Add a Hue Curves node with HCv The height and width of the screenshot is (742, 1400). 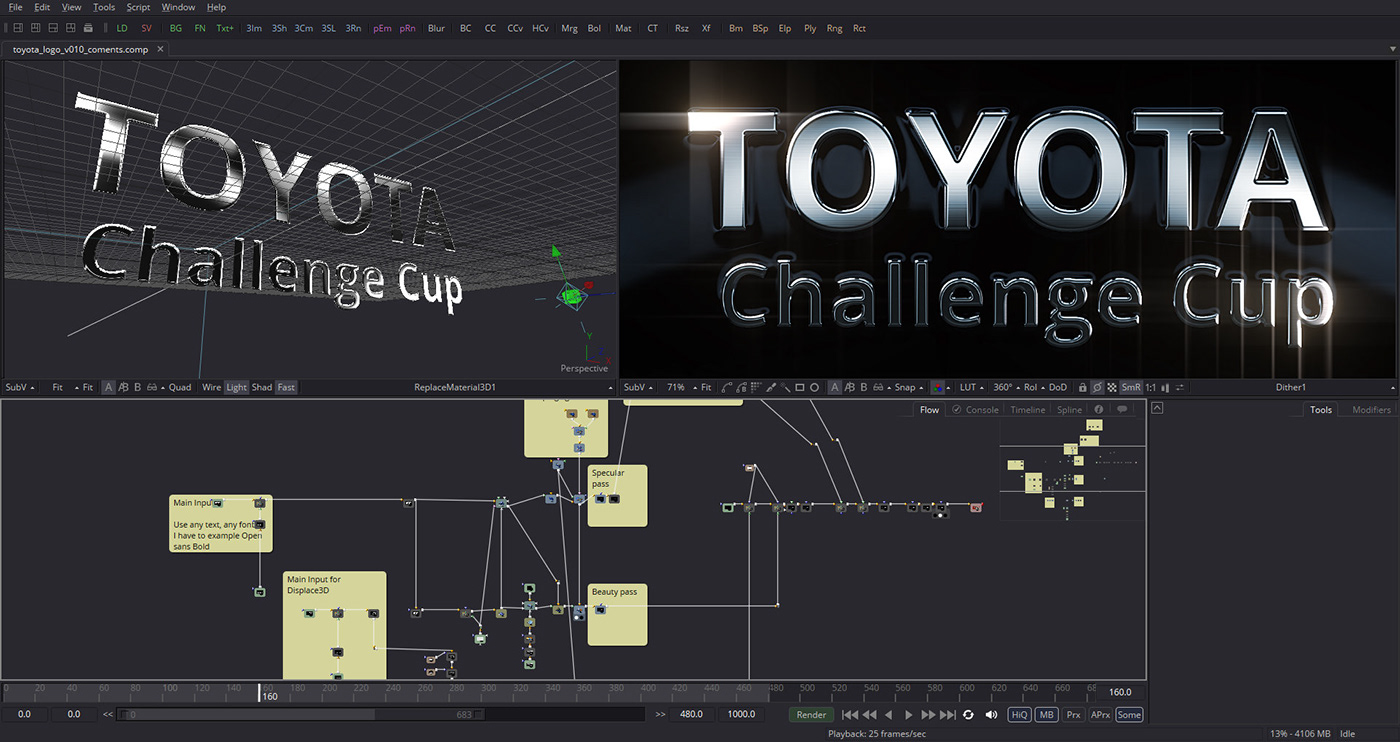[x=540, y=28]
